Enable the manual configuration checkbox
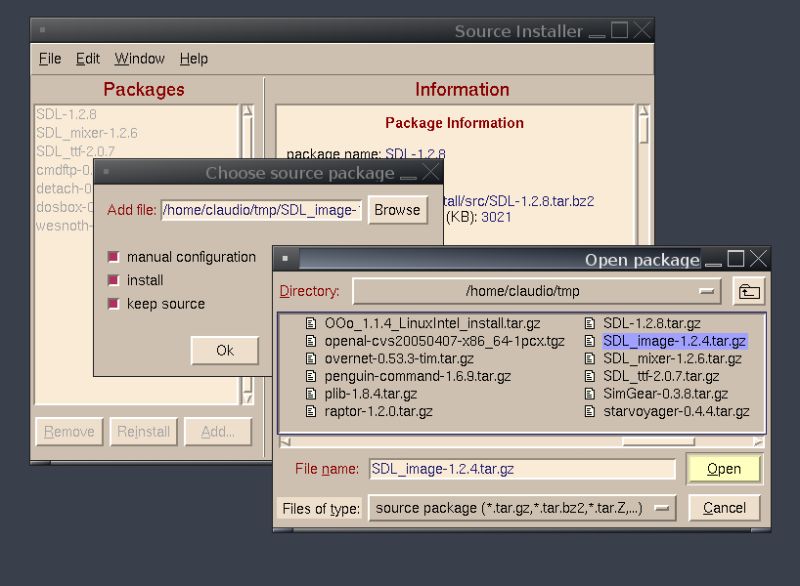The image size is (800, 586). [x=113, y=257]
